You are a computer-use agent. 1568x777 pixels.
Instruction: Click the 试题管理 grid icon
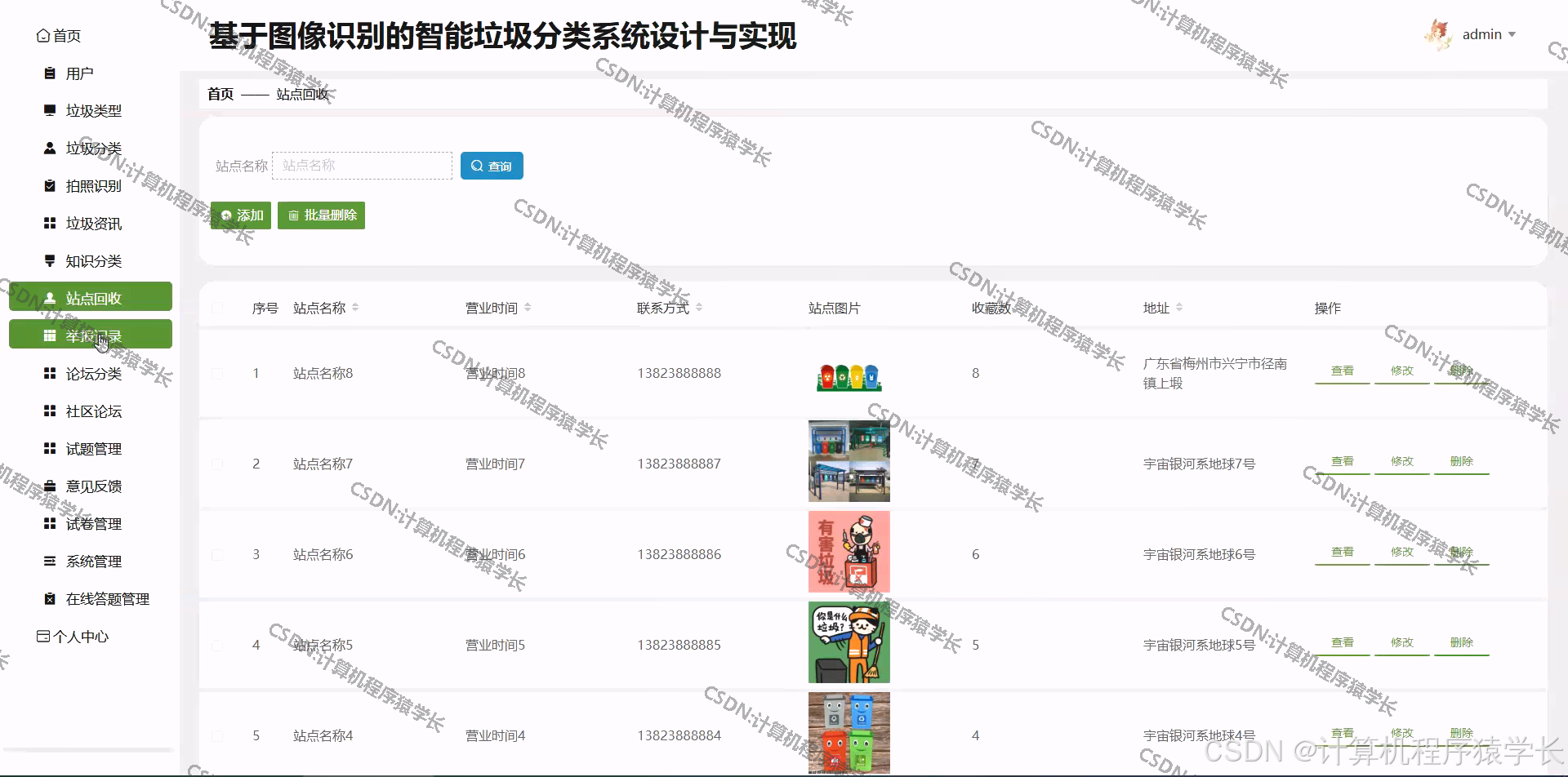pos(50,448)
